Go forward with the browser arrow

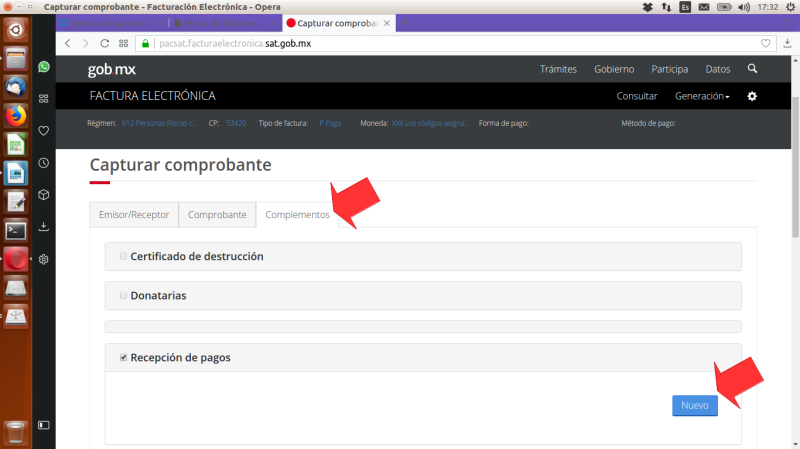click(86, 43)
